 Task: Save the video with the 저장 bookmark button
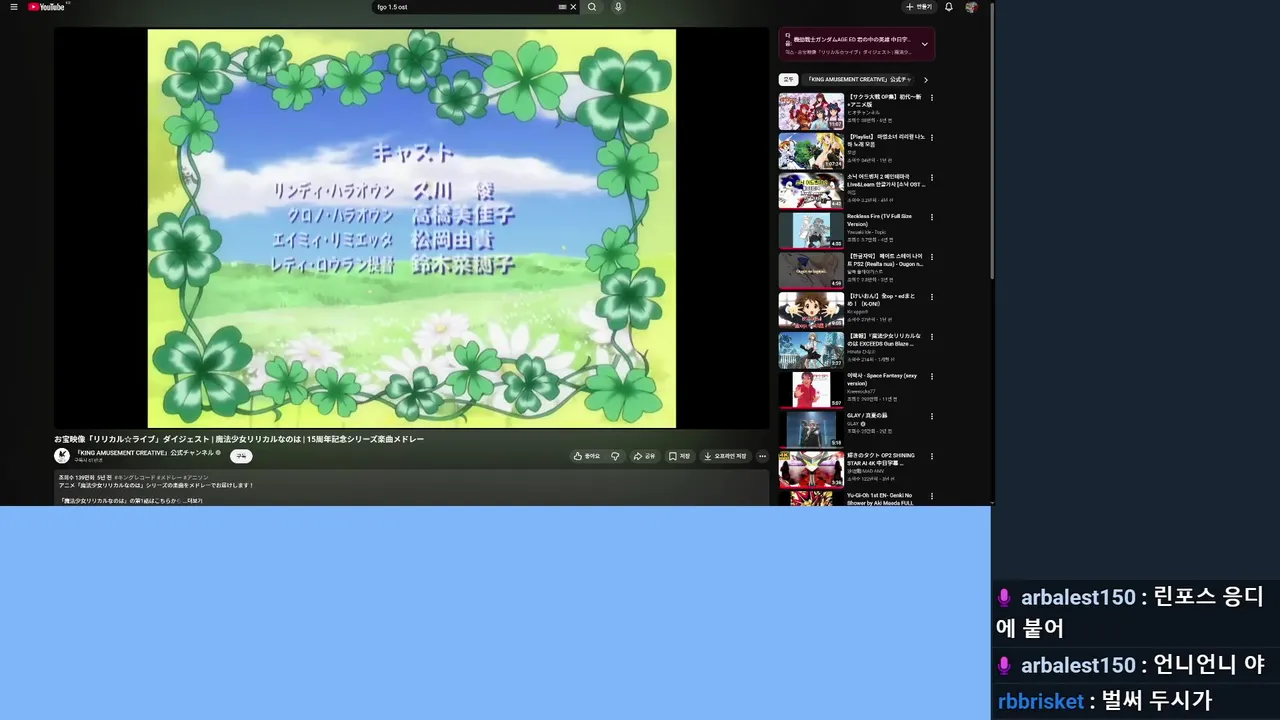click(680, 456)
